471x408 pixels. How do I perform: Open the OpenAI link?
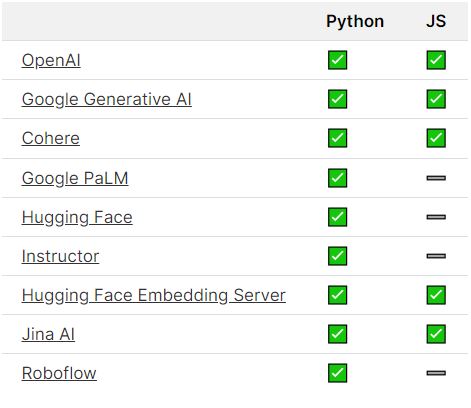coord(51,60)
